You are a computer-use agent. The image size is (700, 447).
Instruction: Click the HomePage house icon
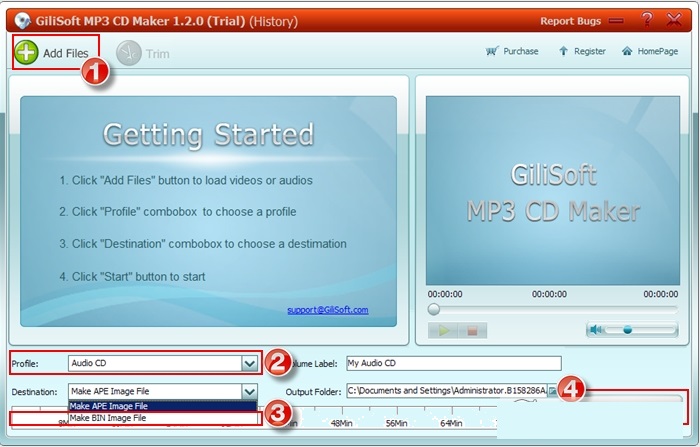(x=627, y=51)
